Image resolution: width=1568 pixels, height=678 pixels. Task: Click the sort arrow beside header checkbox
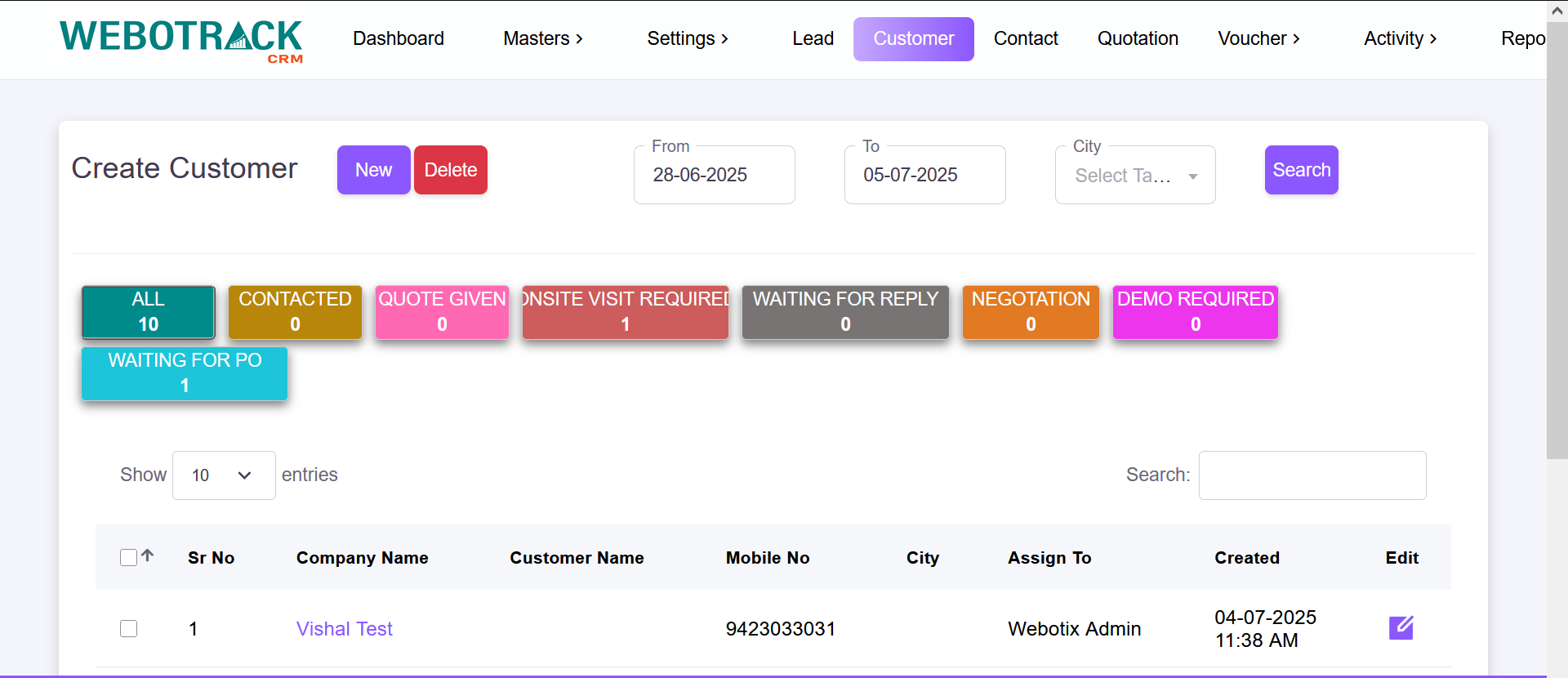(148, 555)
